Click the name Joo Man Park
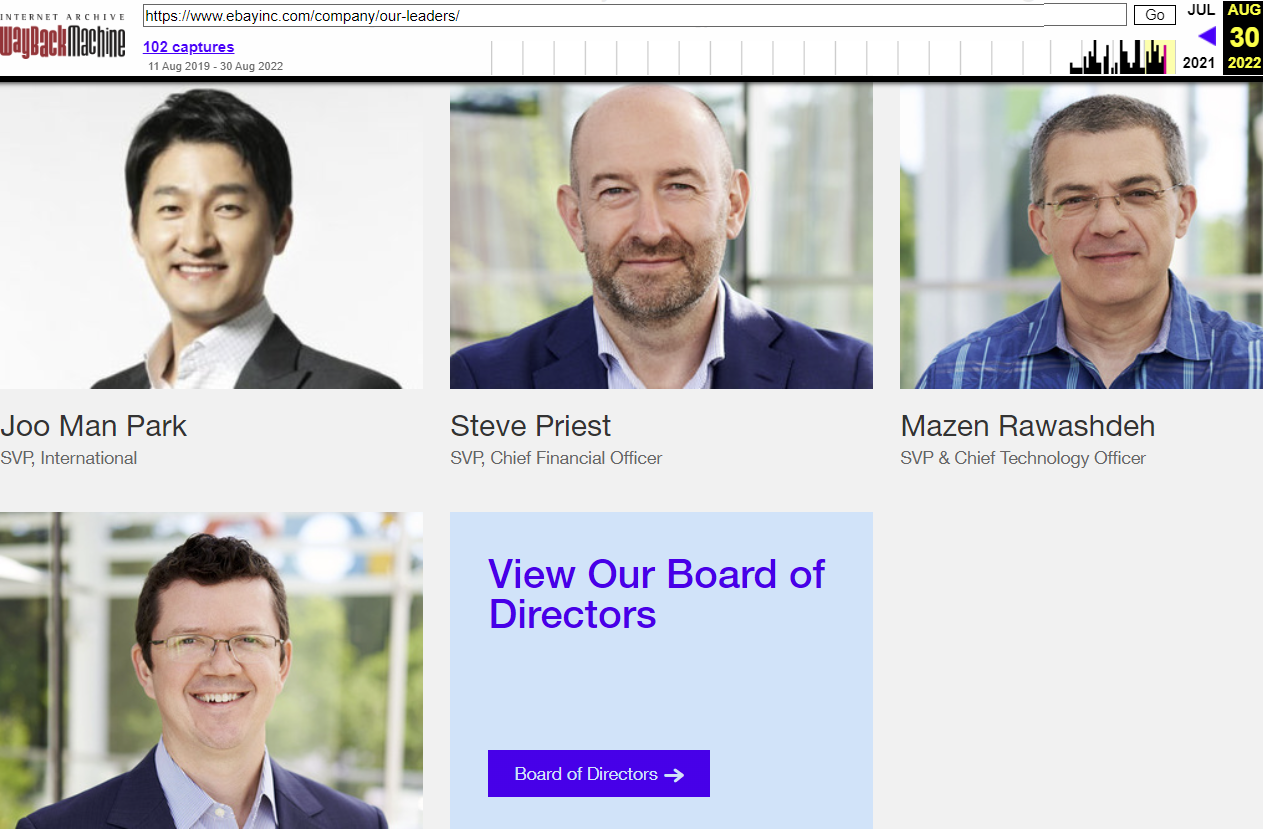Image resolution: width=1263 pixels, height=829 pixels. pos(94,426)
